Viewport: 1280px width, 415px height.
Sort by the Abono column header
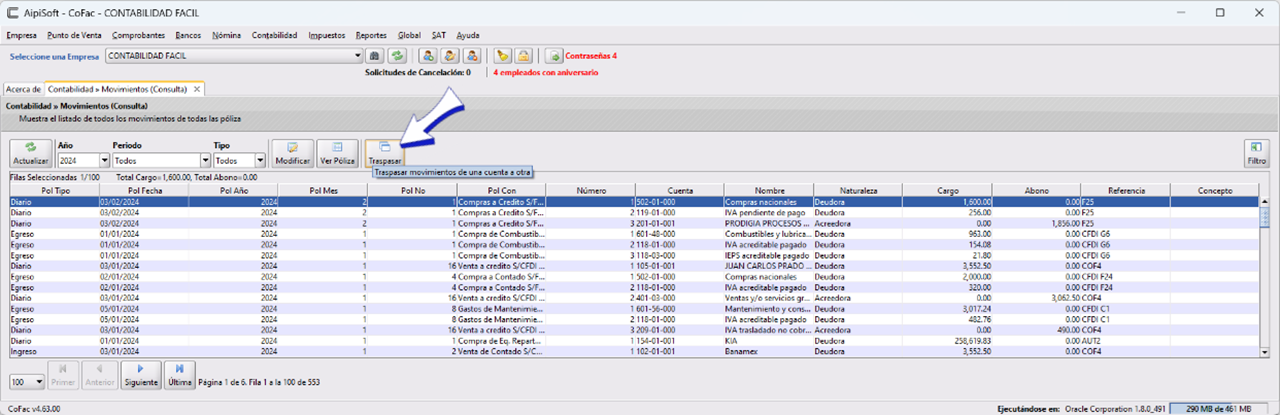tap(1036, 190)
